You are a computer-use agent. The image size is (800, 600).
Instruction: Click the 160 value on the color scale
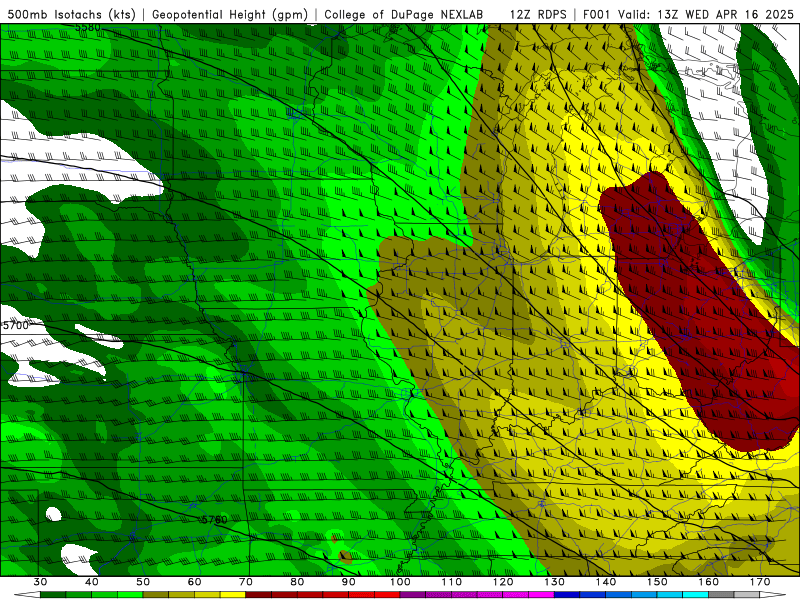pos(709,582)
